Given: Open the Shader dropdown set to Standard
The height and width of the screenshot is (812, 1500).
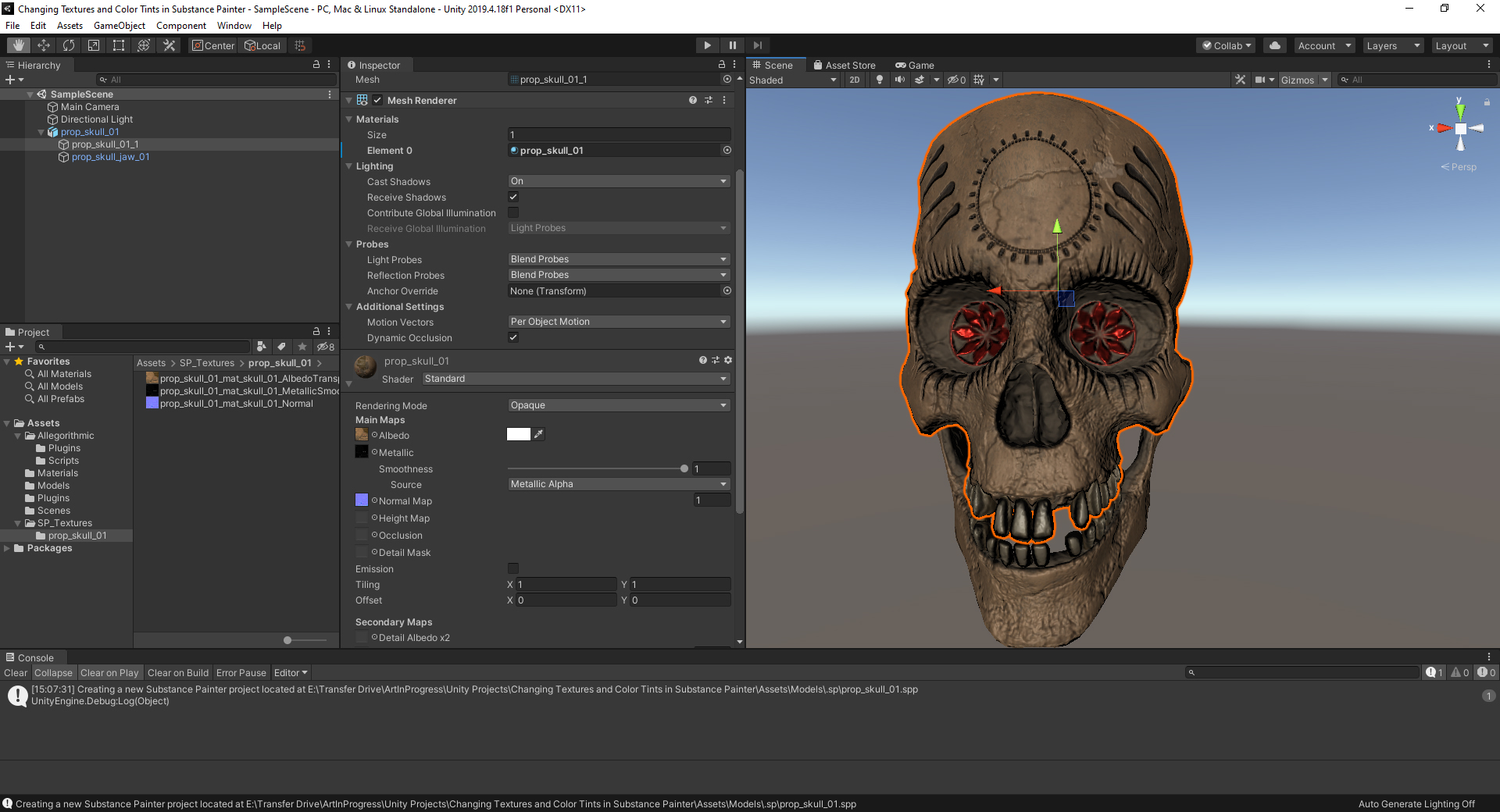Looking at the screenshot, I should coord(575,379).
